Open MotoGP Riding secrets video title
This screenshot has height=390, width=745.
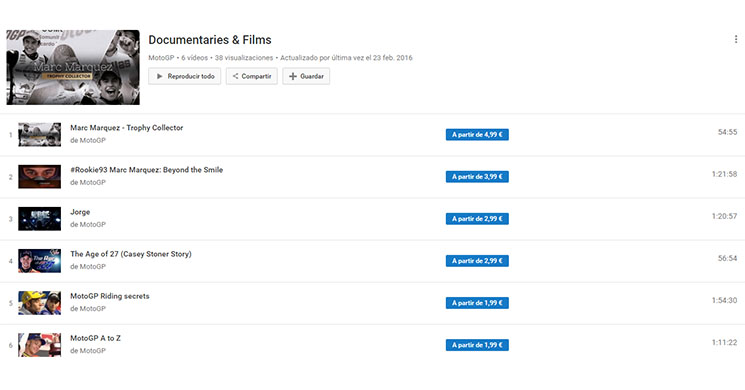(110, 296)
